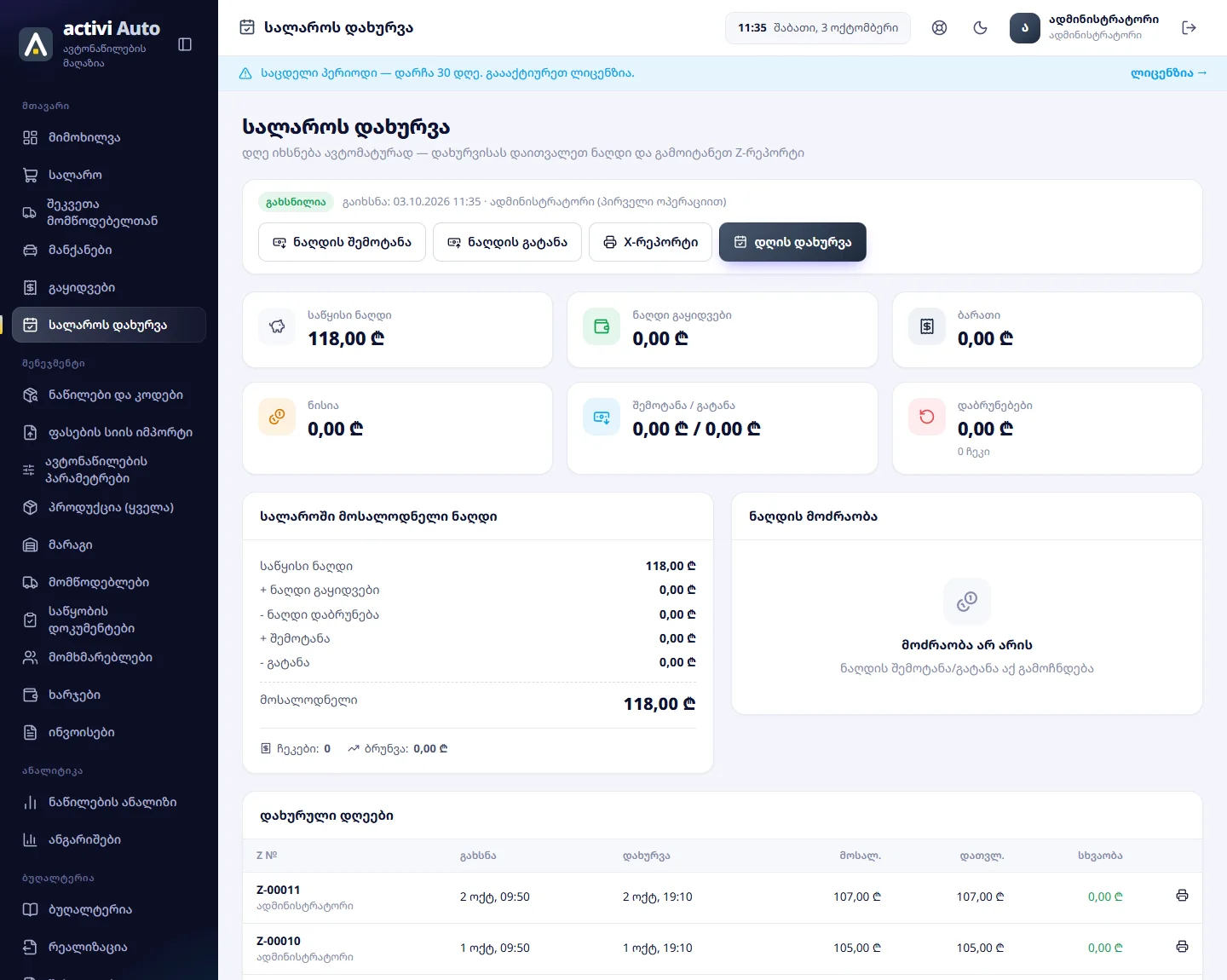The width and height of the screenshot is (1227, 980).
Task: Toggle dark mode with the moon icon
Action: pos(981,28)
